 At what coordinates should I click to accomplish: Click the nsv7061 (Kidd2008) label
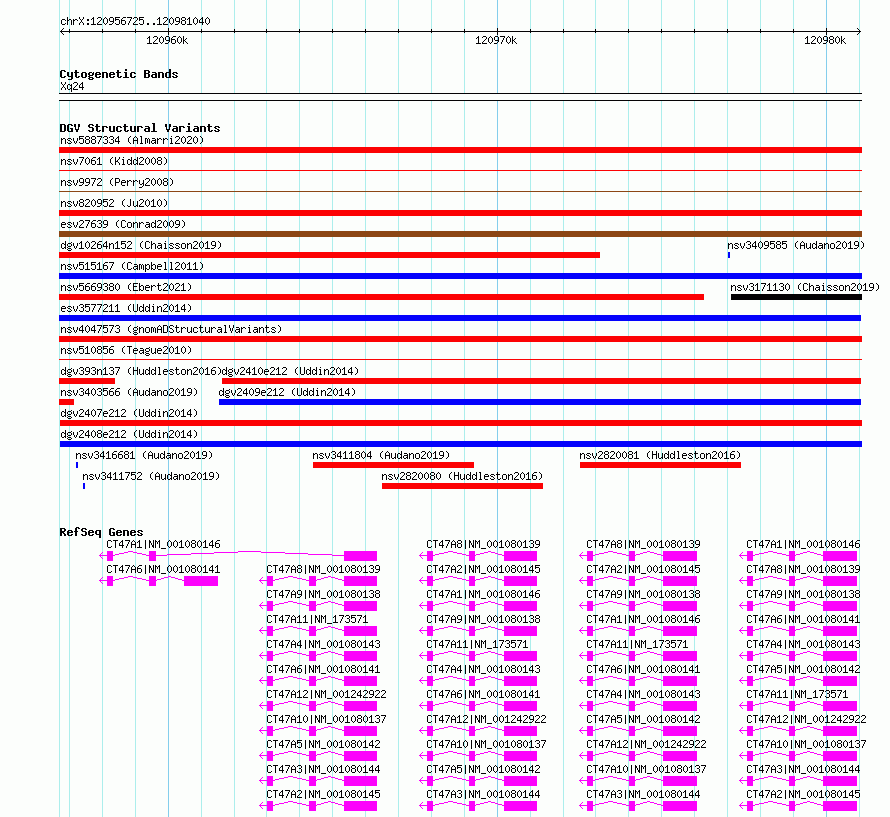(x=114, y=161)
